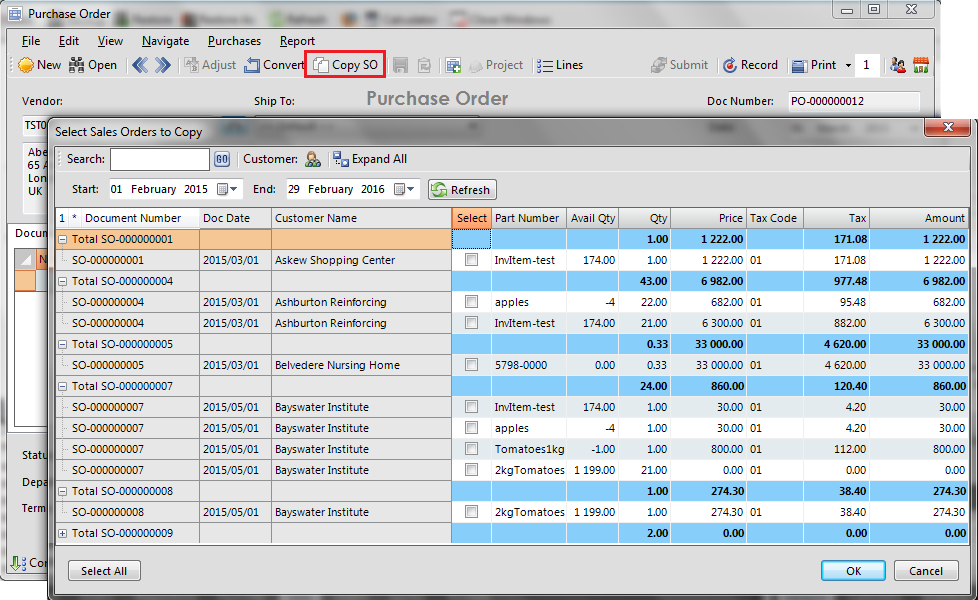Tick Select checkbox for Askew Shopping Center row
978x600 pixels.
471,260
